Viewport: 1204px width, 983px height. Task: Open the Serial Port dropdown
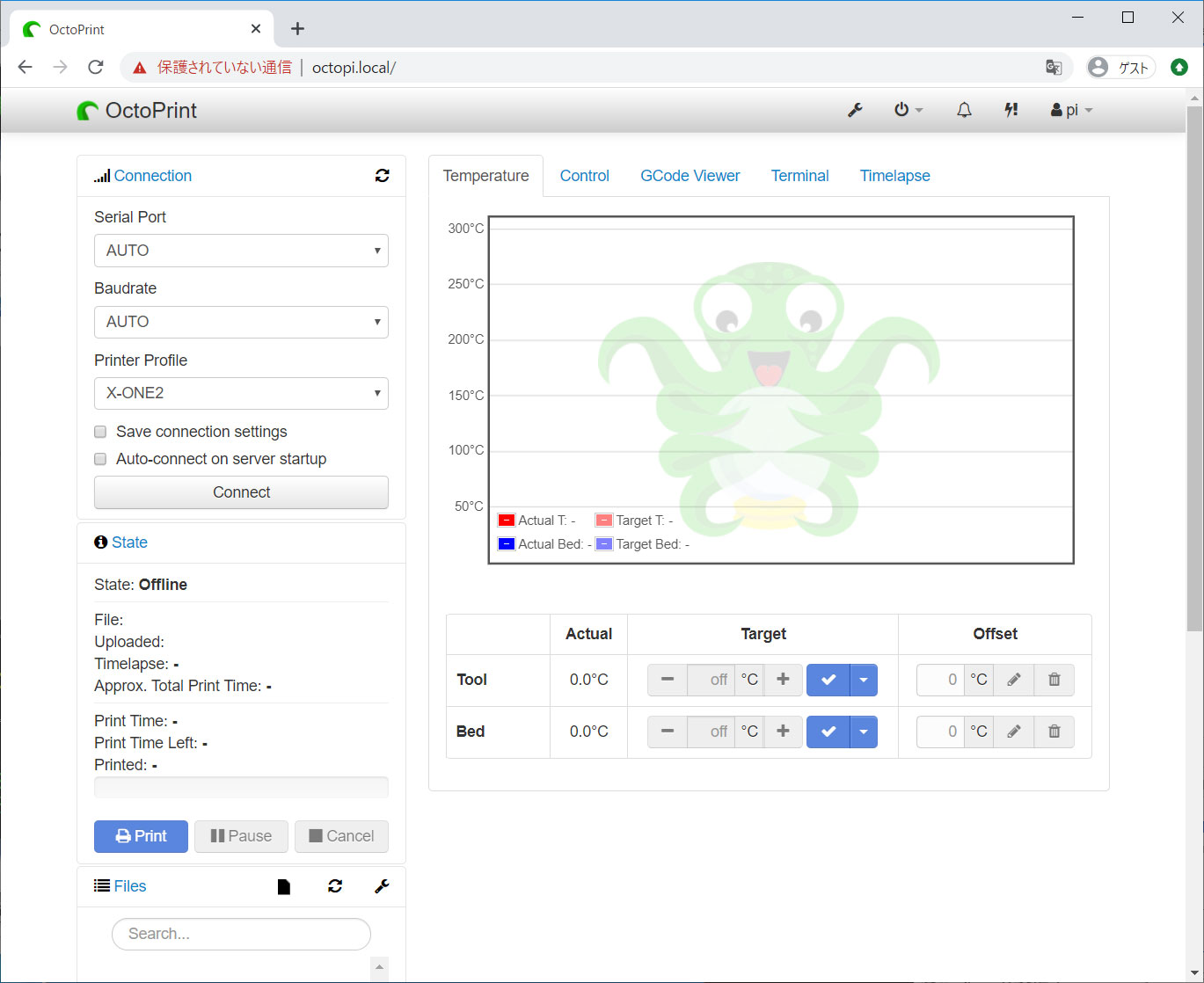point(241,251)
